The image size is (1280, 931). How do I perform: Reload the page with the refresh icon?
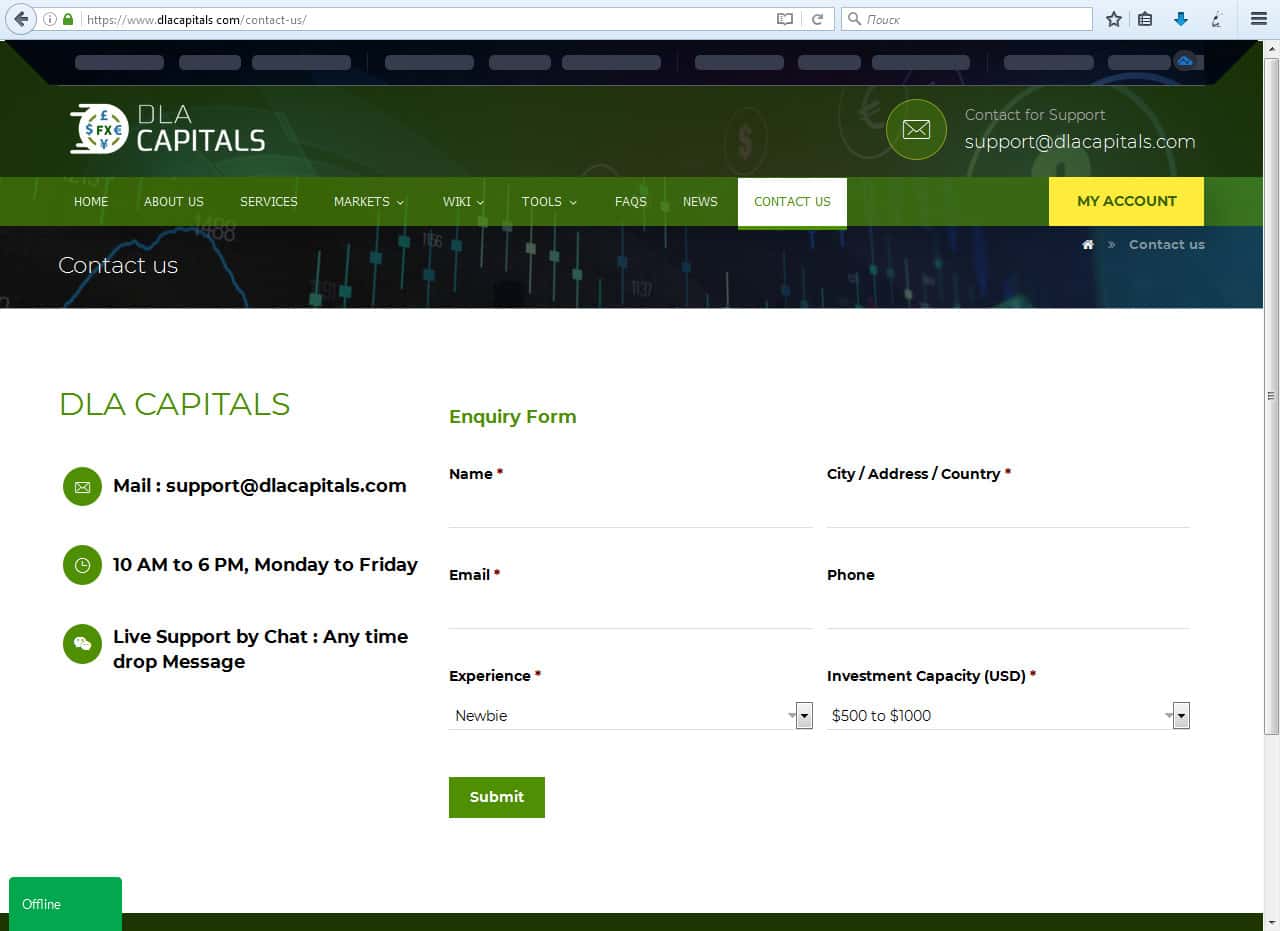click(x=817, y=19)
